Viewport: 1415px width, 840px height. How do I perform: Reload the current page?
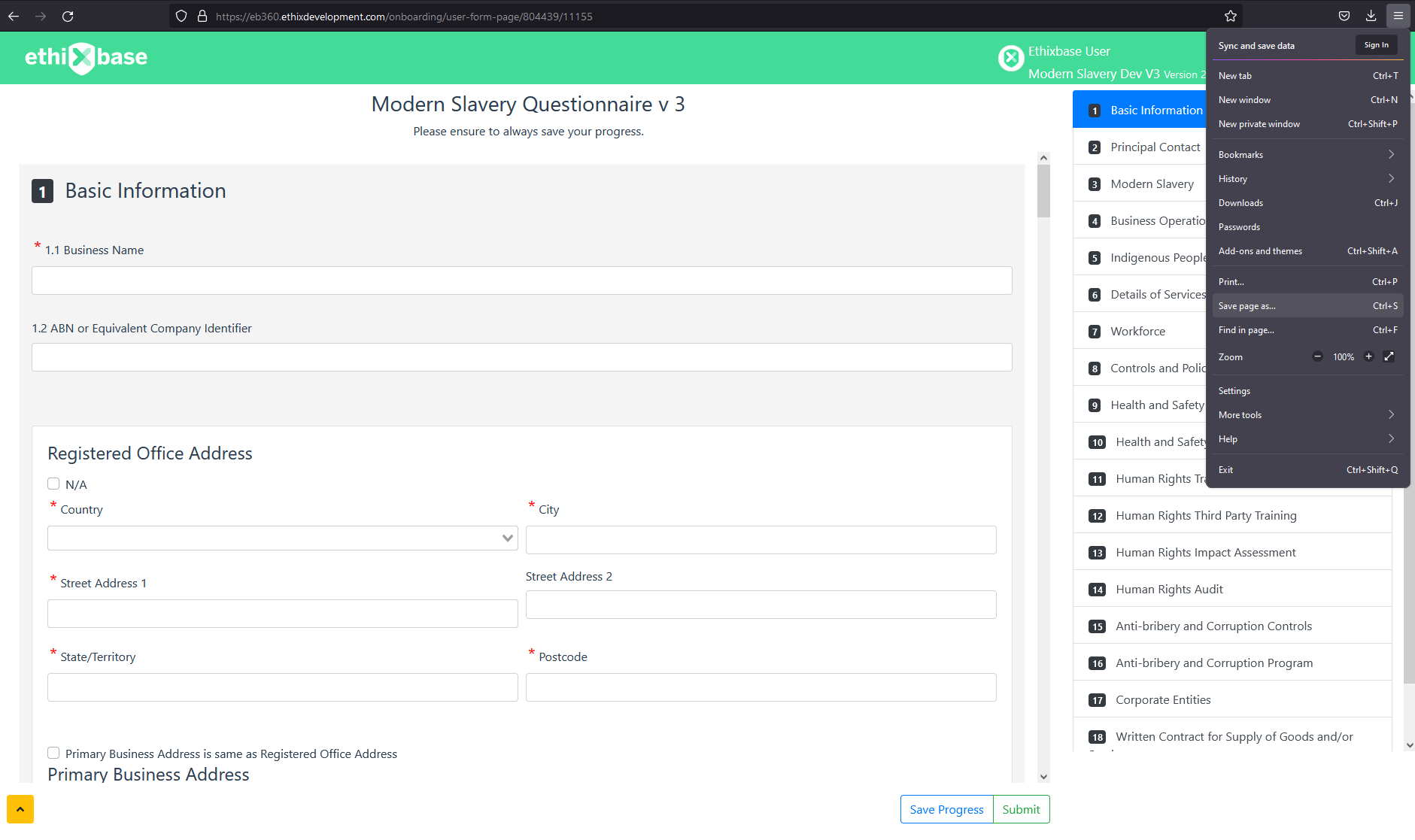[68, 16]
